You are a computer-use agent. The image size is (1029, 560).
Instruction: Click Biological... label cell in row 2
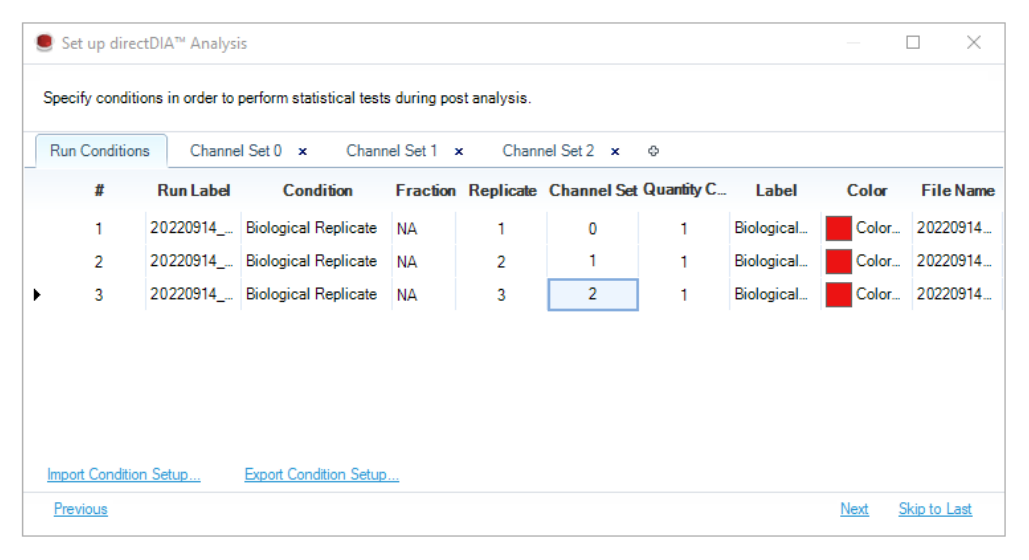click(775, 261)
